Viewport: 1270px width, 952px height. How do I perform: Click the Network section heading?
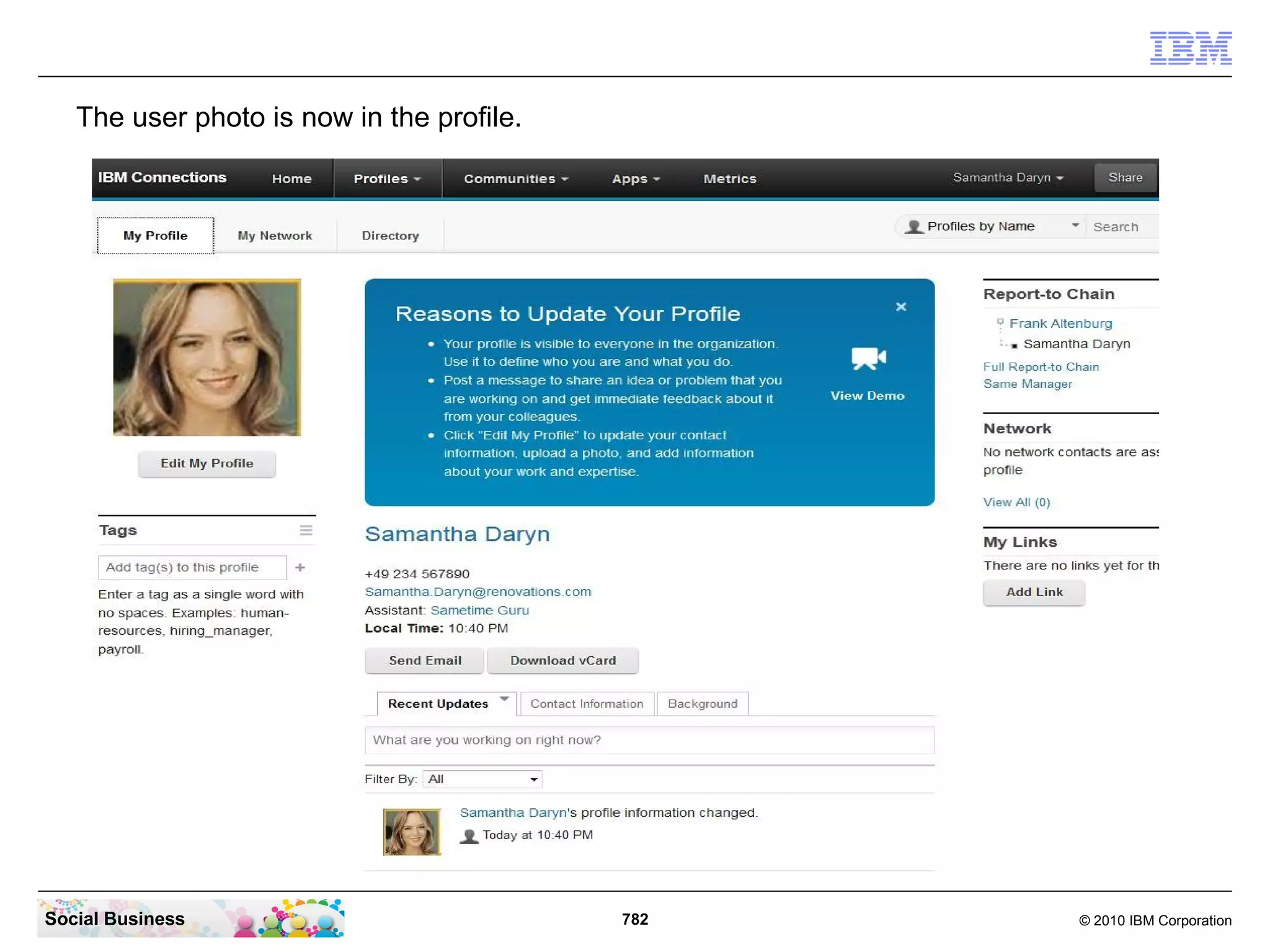[1017, 429]
